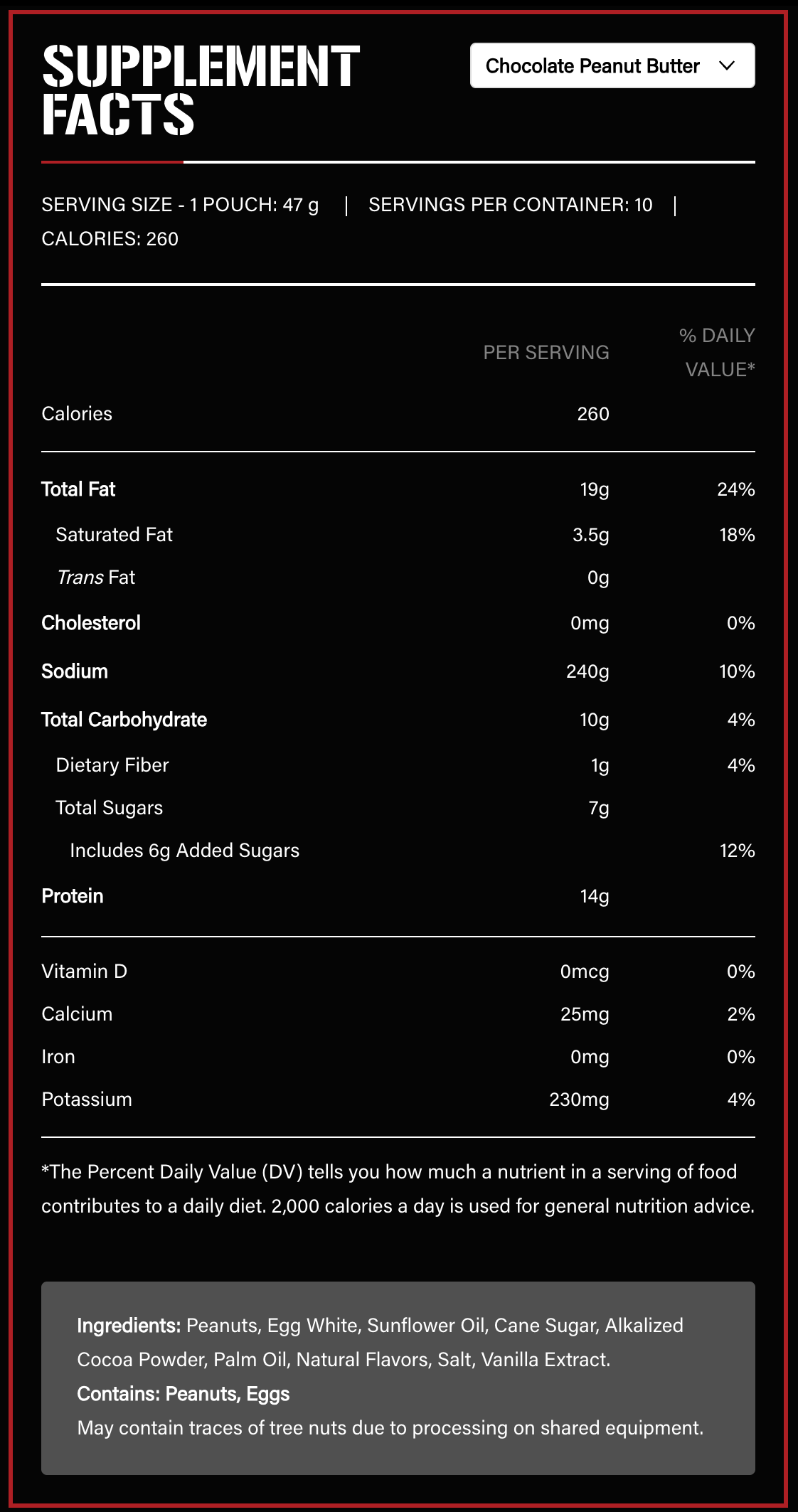Open the Chocolate Peanut Butter flavor dropdown
The height and width of the screenshot is (1512, 798).
point(612,66)
